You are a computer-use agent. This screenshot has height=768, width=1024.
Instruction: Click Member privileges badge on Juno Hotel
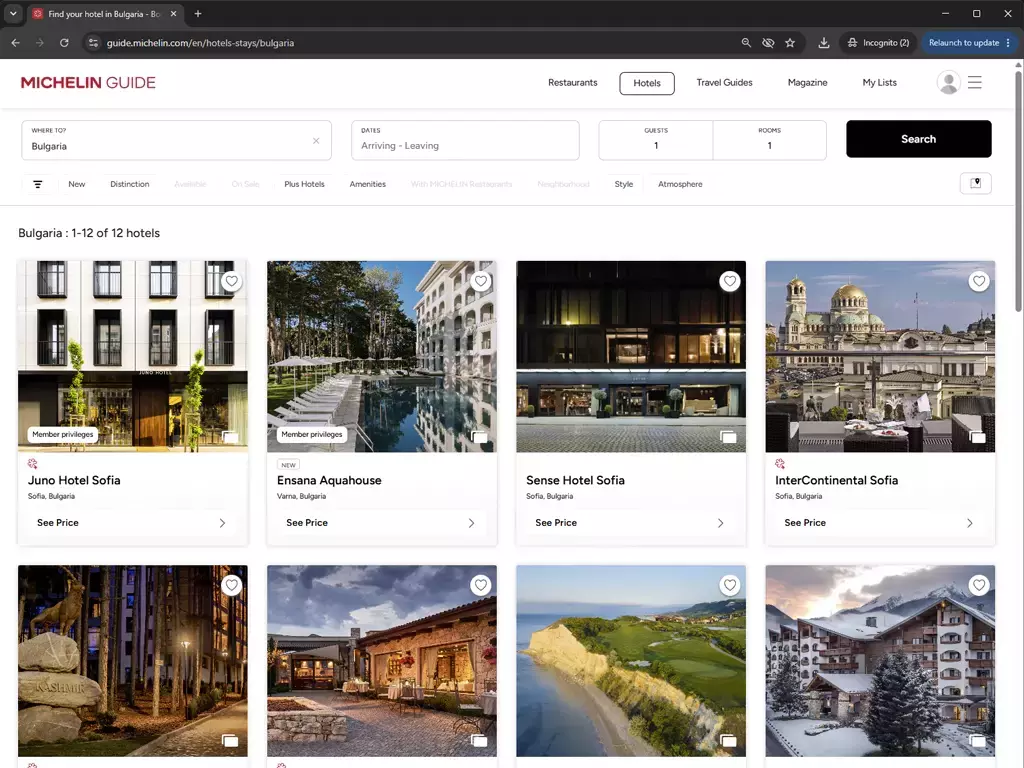(x=63, y=434)
